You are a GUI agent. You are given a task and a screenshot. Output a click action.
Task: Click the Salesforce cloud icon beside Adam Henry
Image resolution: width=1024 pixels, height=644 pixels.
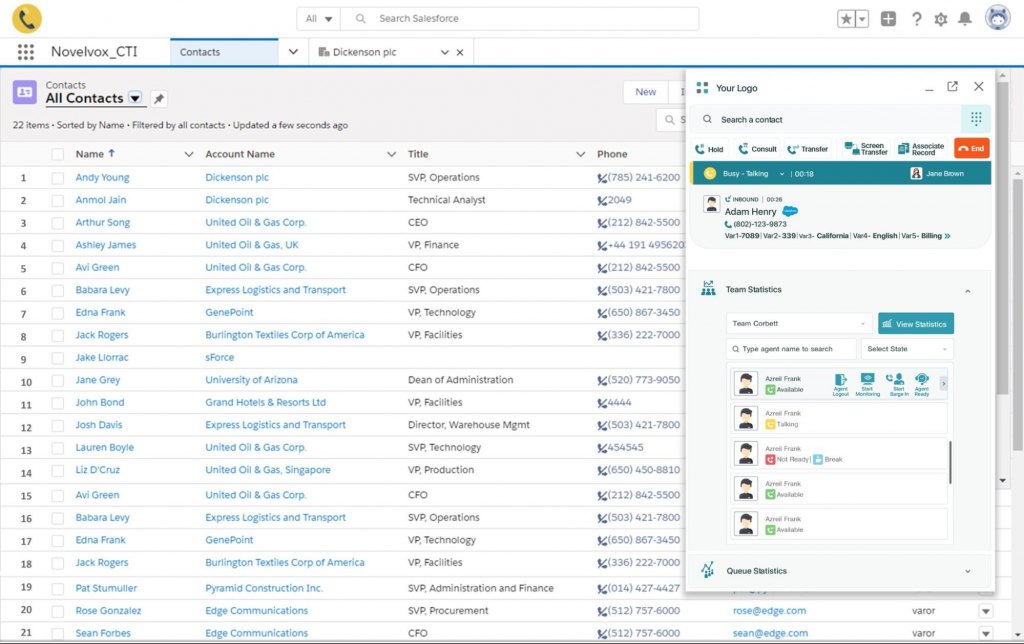click(x=790, y=211)
